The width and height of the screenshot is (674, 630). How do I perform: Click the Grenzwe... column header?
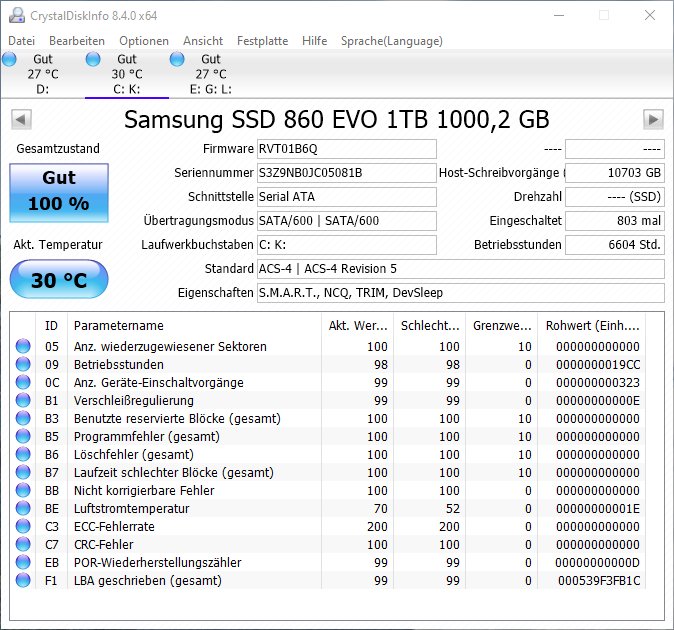[x=502, y=325]
